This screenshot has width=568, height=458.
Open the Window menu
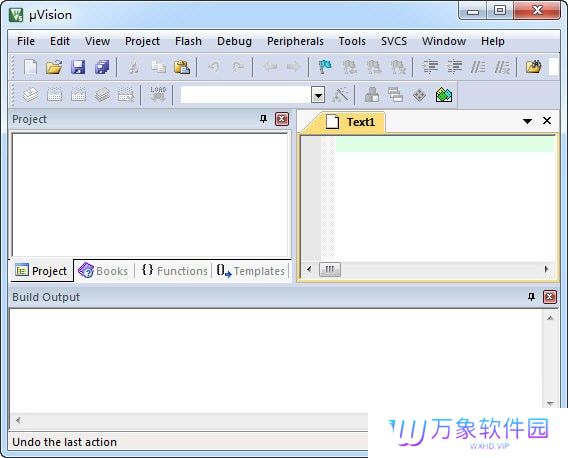(x=444, y=41)
